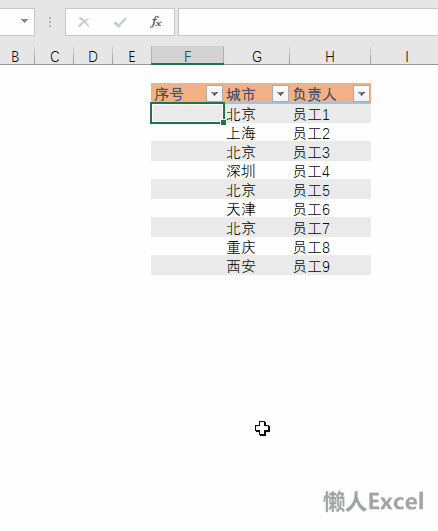Select the 员工1 cell
The width and height of the screenshot is (438, 531).
(330, 113)
